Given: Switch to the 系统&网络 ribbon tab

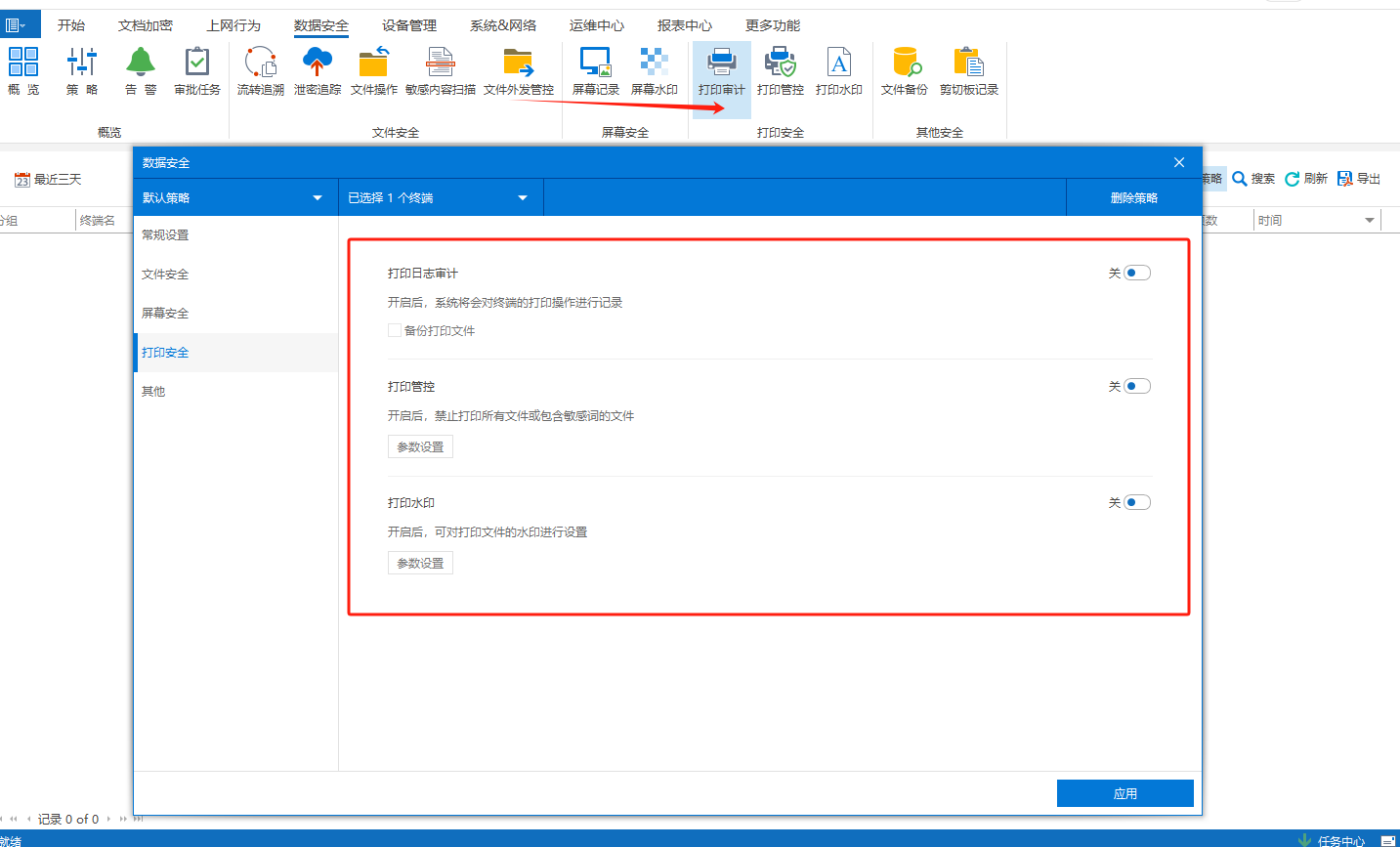Looking at the screenshot, I should 503,25.
